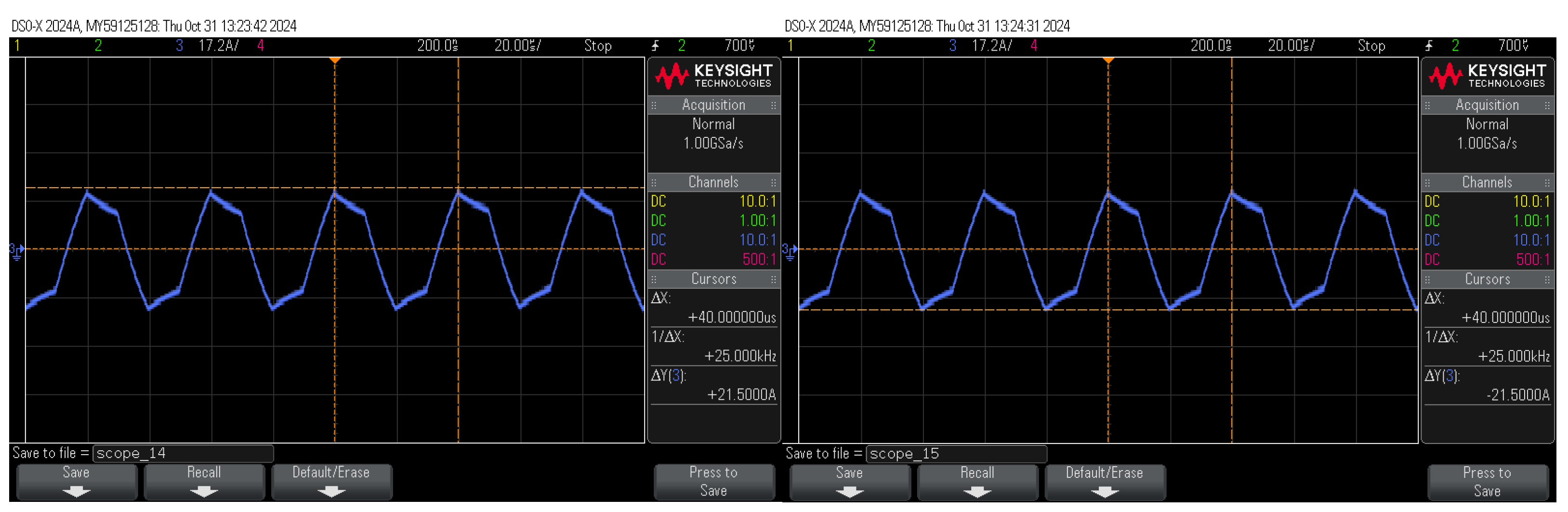
Task: Click Save button in left scope_14 screenshot
Action: coord(76,482)
